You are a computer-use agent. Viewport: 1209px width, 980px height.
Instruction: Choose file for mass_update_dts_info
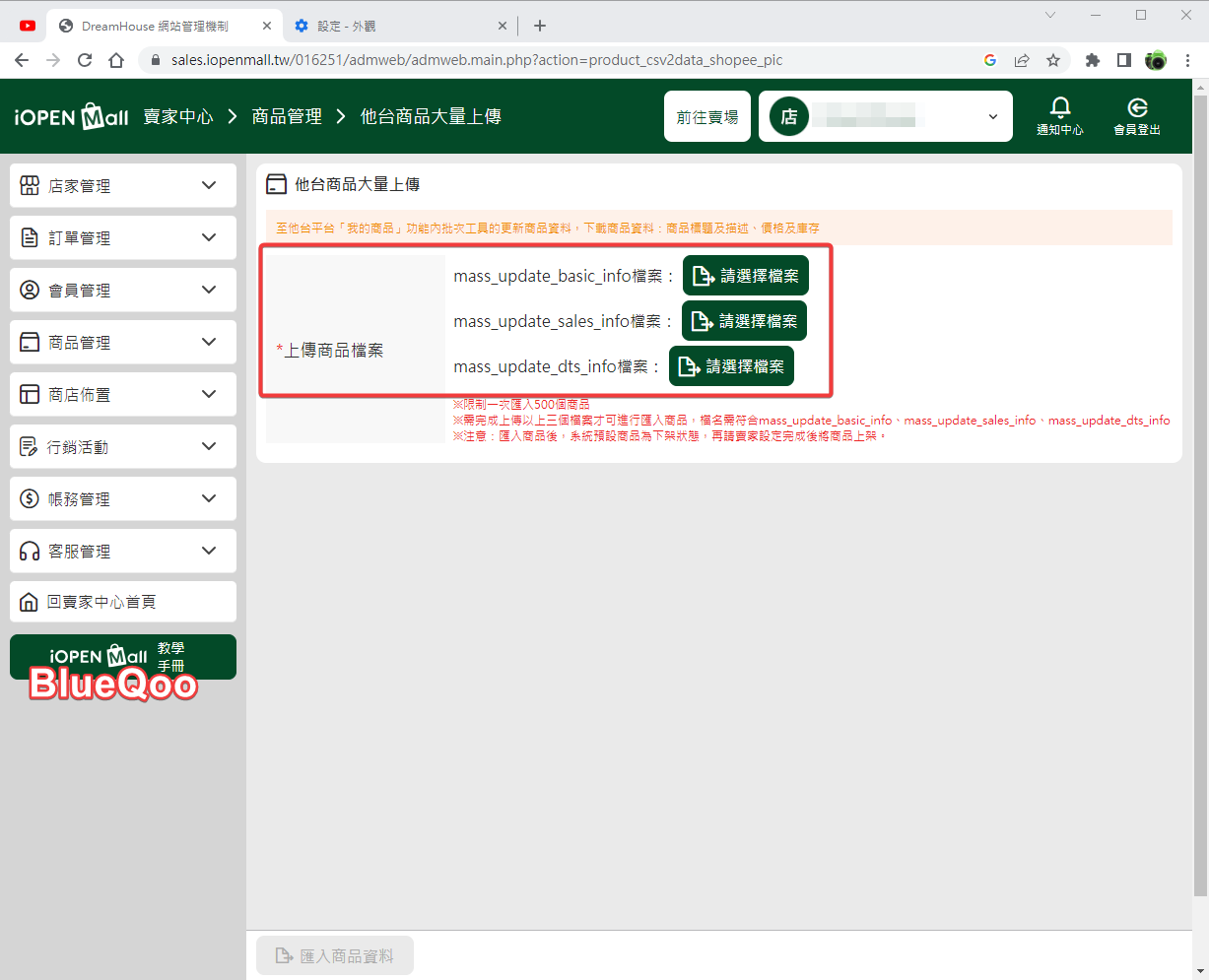[x=731, y=366]
